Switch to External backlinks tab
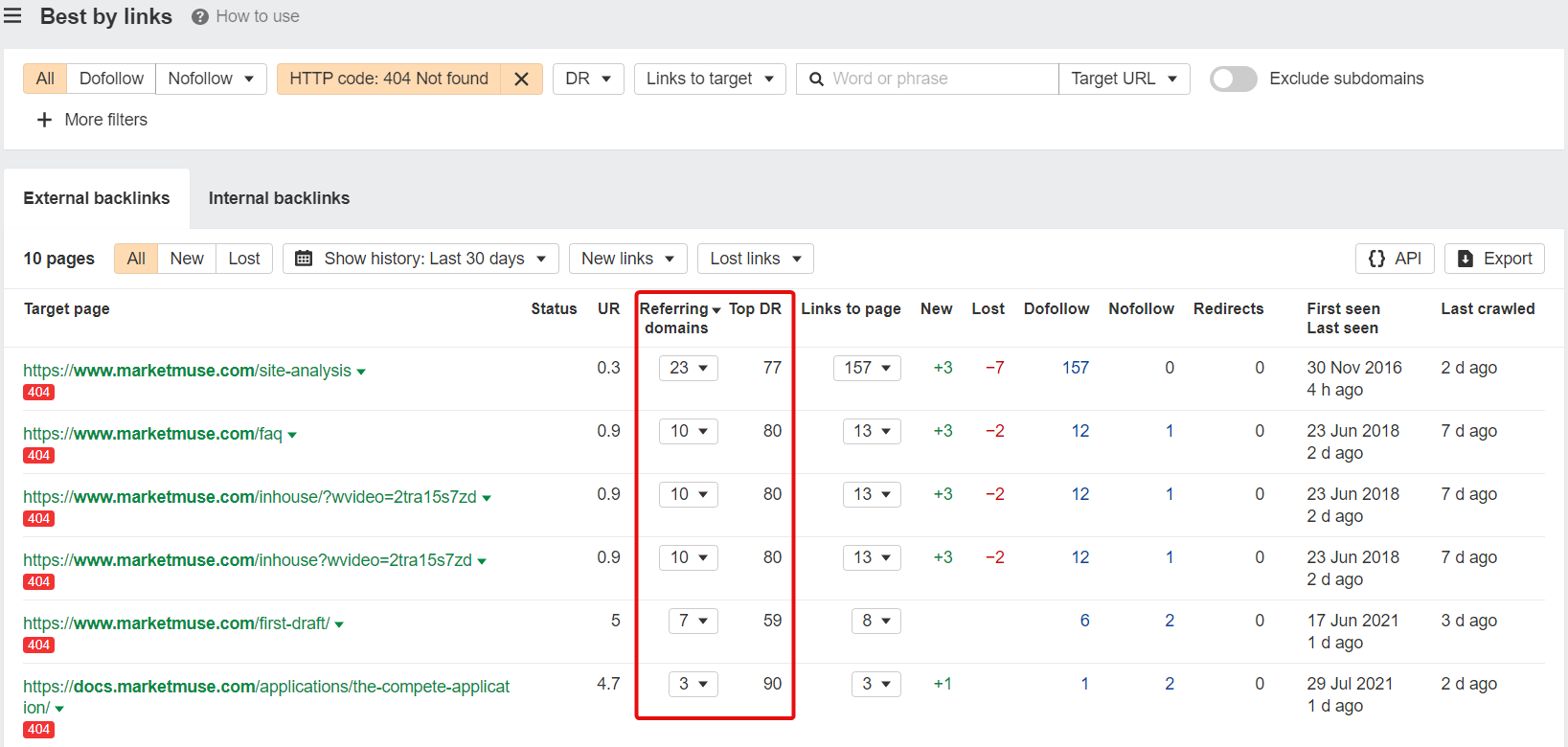 tap(97, 198)
